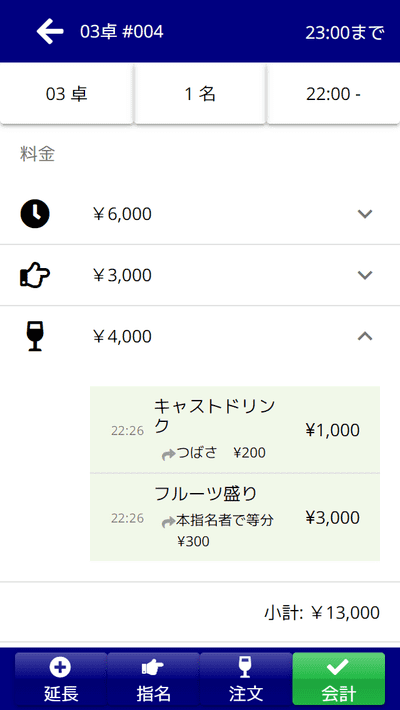This screenshot has width=400, height=710.
Task: Click the pointing hand nomination fee icon
Action: [x=35, y=275]
